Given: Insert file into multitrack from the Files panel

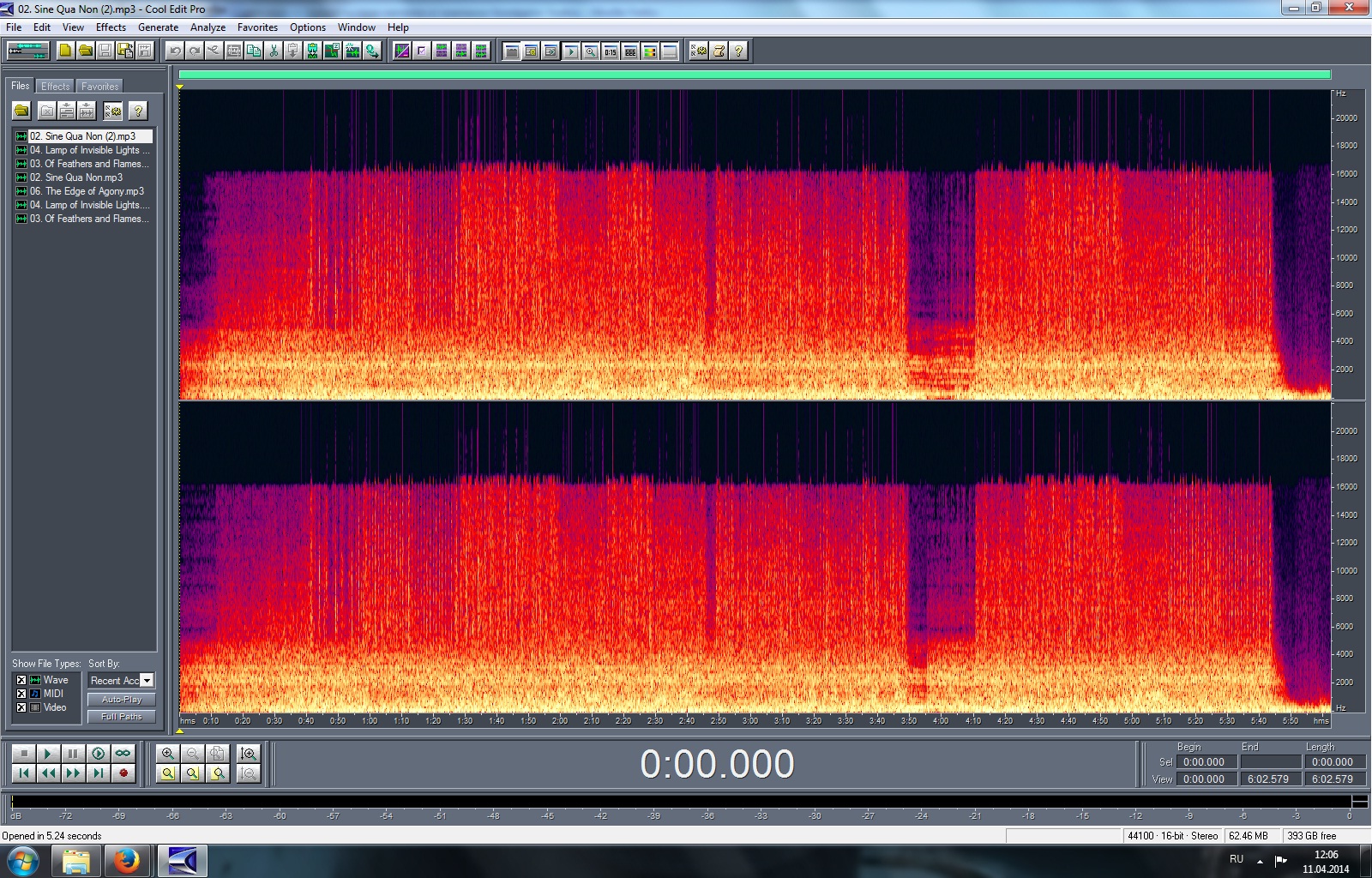Looking at the screenshot, I should [67, 111].
